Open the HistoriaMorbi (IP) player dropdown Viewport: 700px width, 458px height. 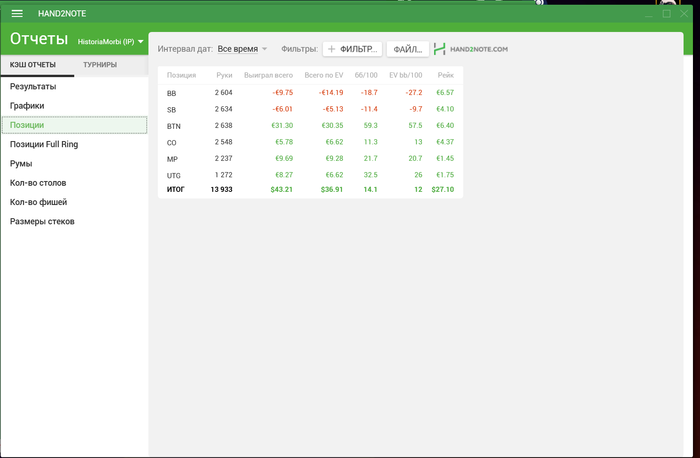point(110,42)
